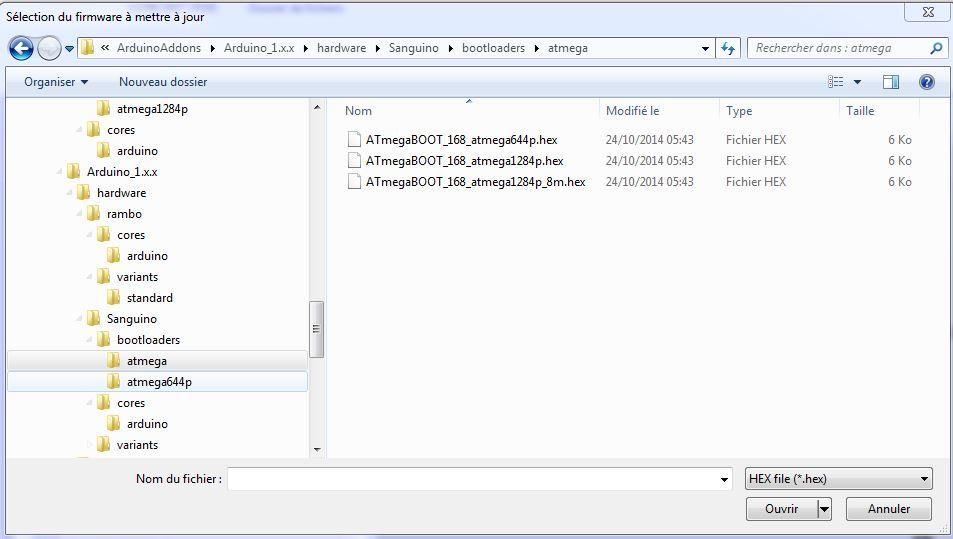Image resolution: width=953 pixels, height=539 pixels.
Task: Collapse the rambo tree node
Action: coord(80,214)
